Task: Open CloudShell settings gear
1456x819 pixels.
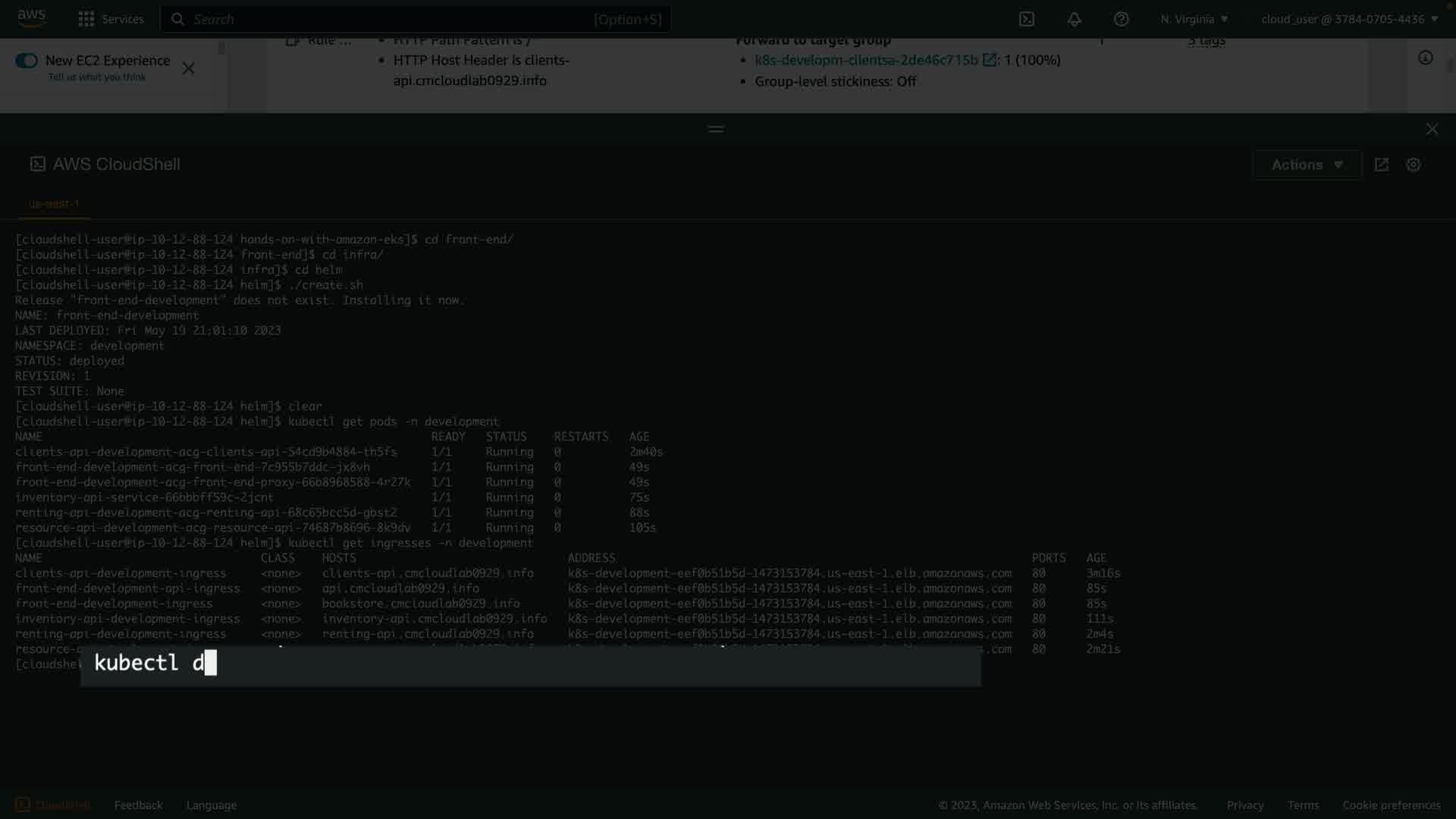Action: point(1413,165)
